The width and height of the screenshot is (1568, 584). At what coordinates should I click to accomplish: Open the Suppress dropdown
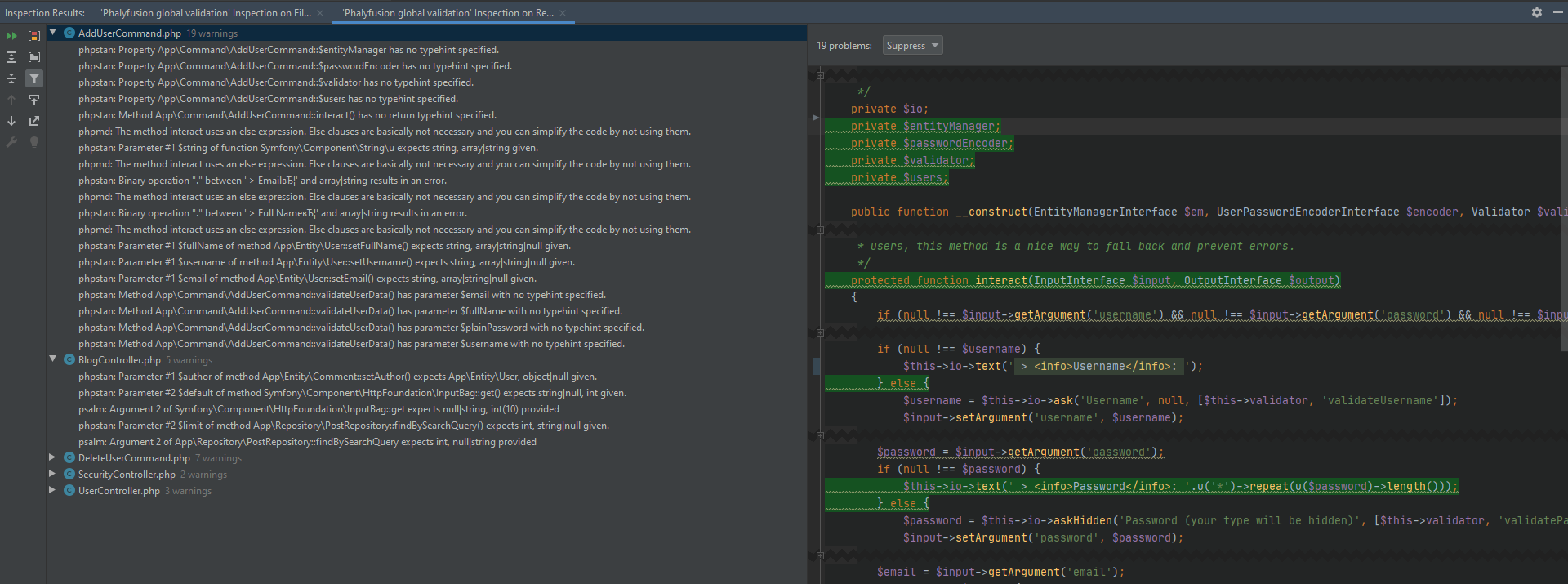913,46
